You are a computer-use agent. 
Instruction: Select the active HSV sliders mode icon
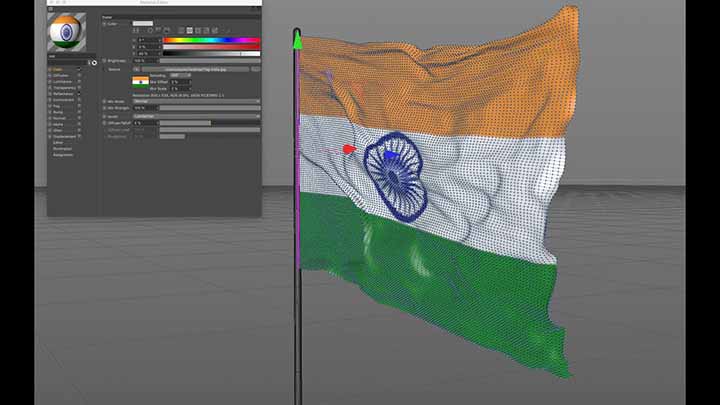point(190,30)
